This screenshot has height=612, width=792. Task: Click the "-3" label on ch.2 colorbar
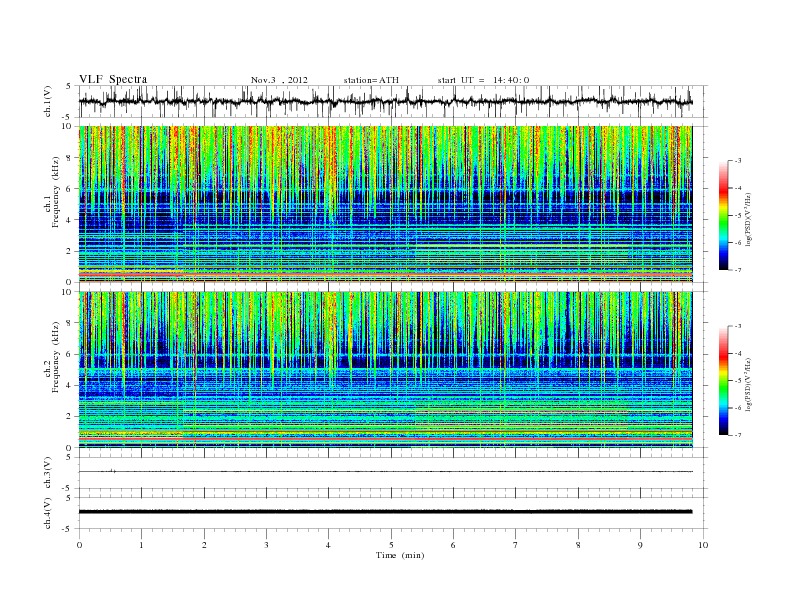click(x=738, y=327)
